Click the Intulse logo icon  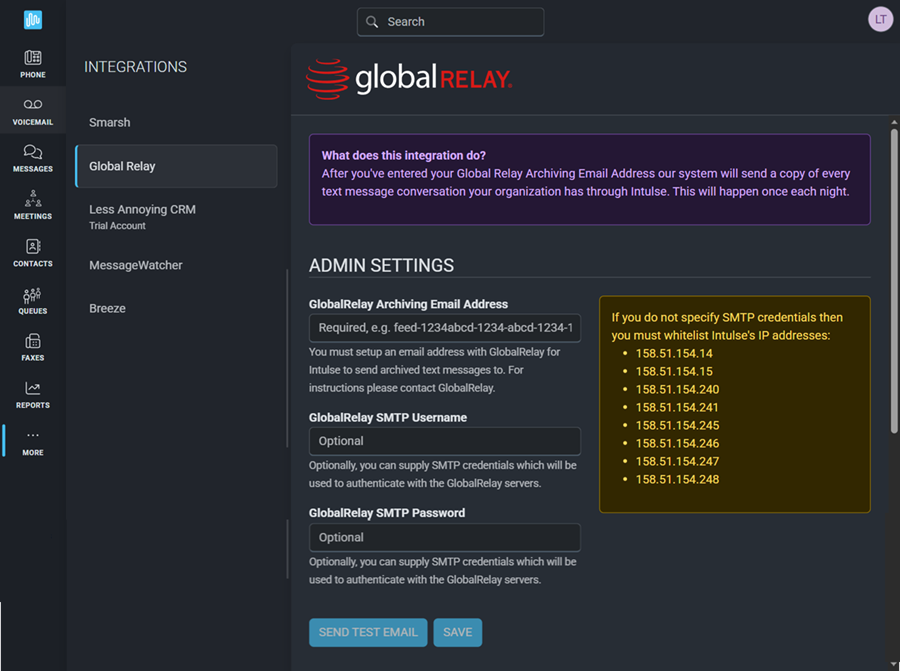coord(33,20)
